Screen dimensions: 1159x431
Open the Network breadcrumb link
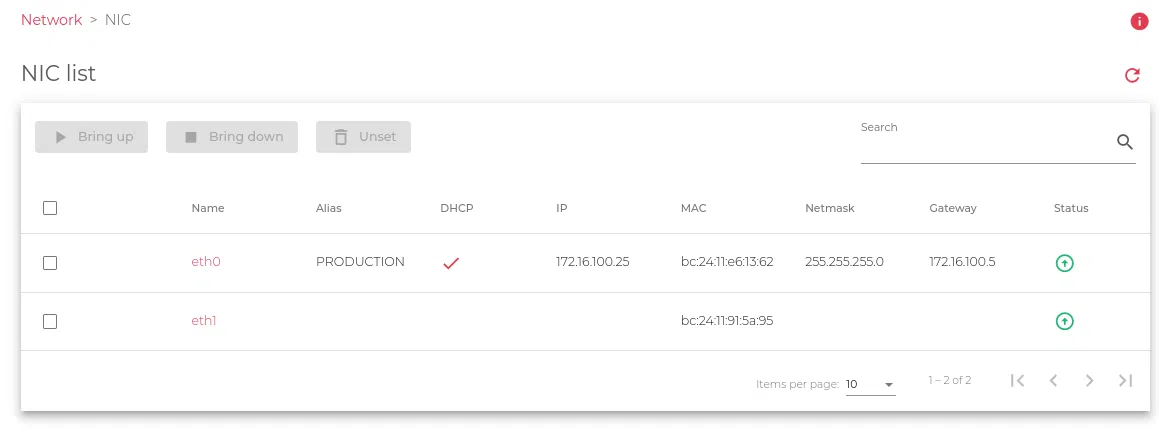[x=51, y=20]
